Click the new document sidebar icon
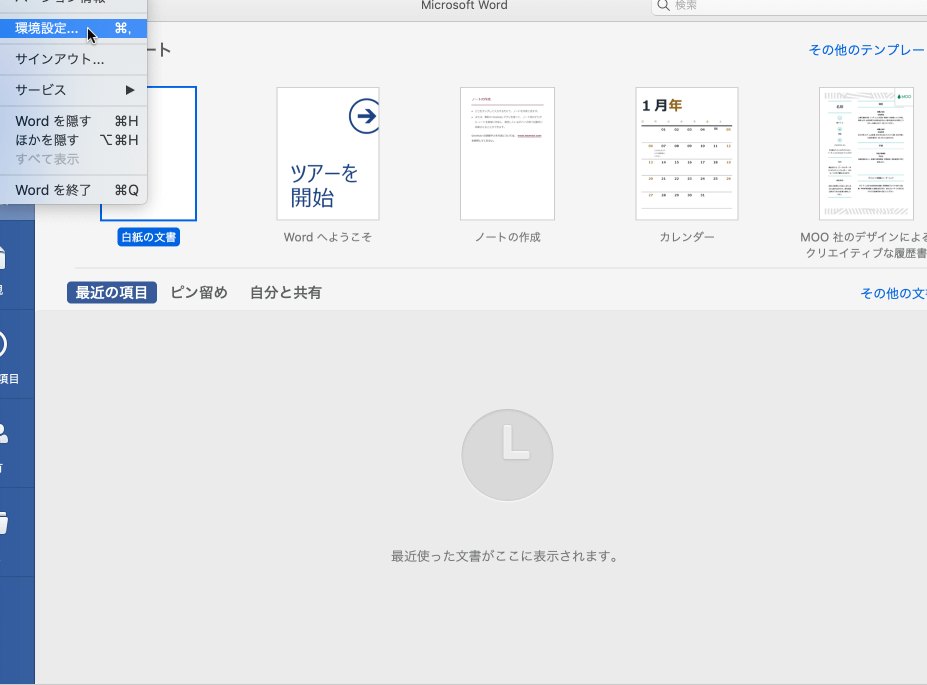 tap(2, 258)
